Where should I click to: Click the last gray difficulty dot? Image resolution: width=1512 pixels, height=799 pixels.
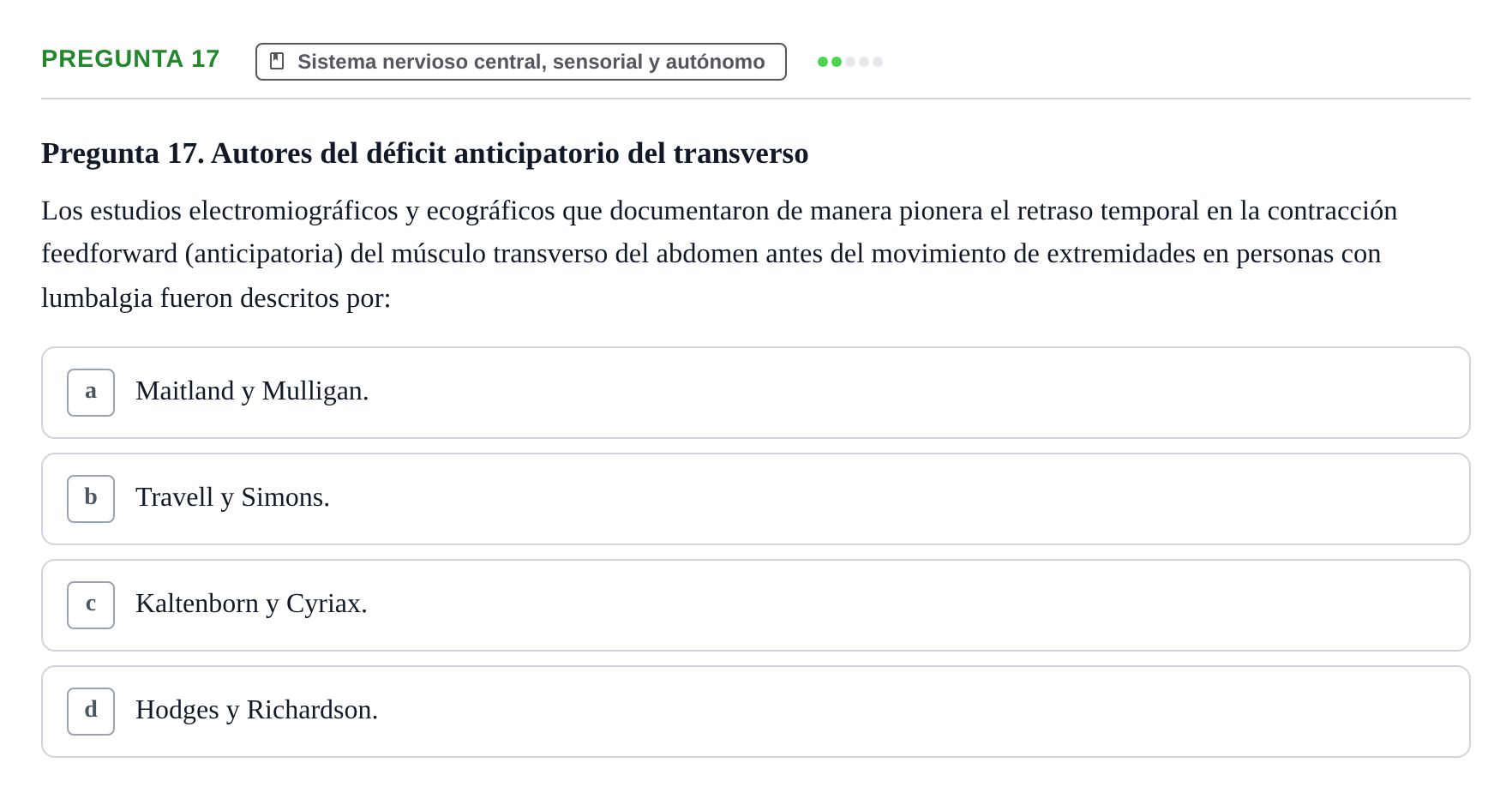click(x=878, y=62)
